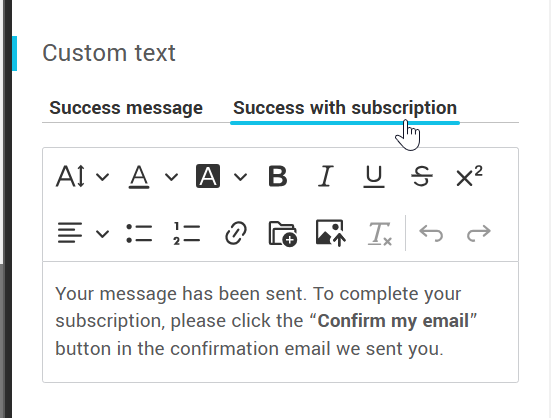551x418 pixels.
Task: Toggle underline formatting
Action: coord(374,176)
